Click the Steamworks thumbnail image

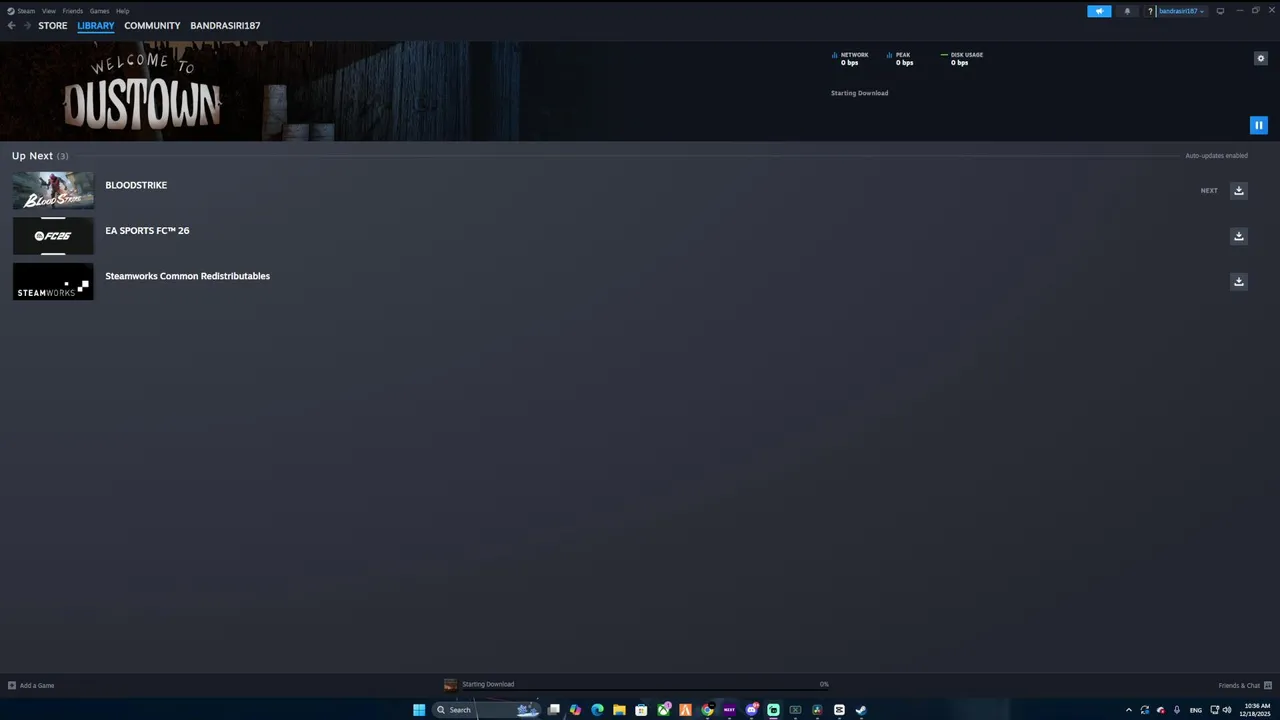pos(53,281)
